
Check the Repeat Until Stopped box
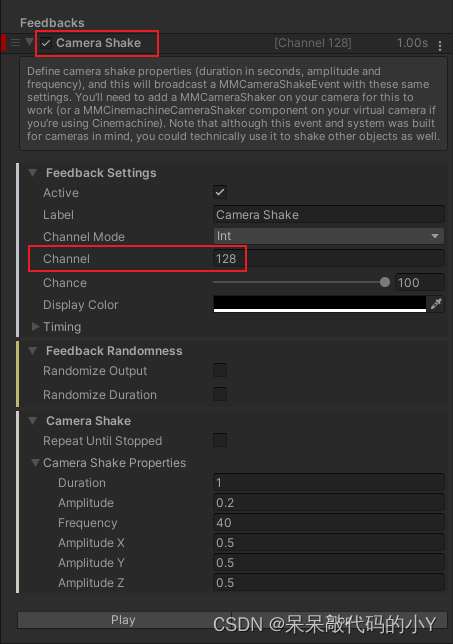[x=220, y=440]
